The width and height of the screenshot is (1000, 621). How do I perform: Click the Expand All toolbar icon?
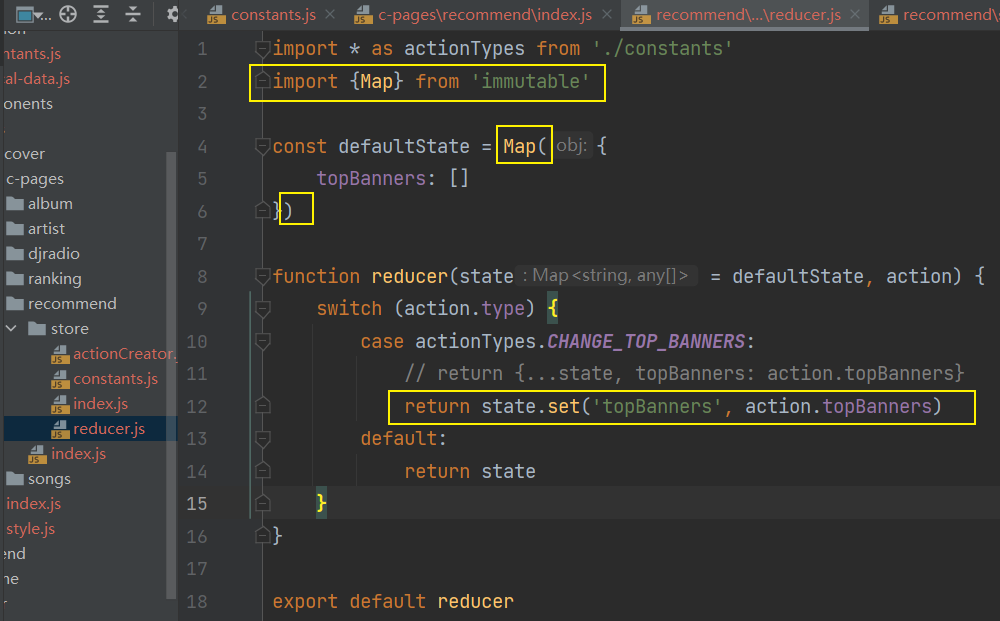point(101,14)
